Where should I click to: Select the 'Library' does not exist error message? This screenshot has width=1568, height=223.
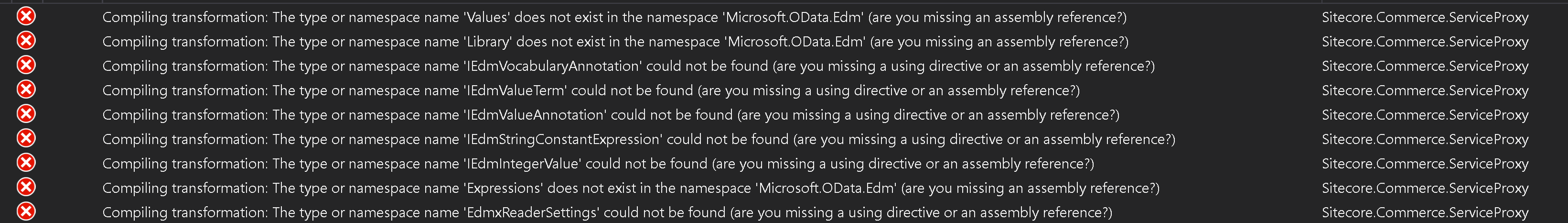(x=615, y=42)
